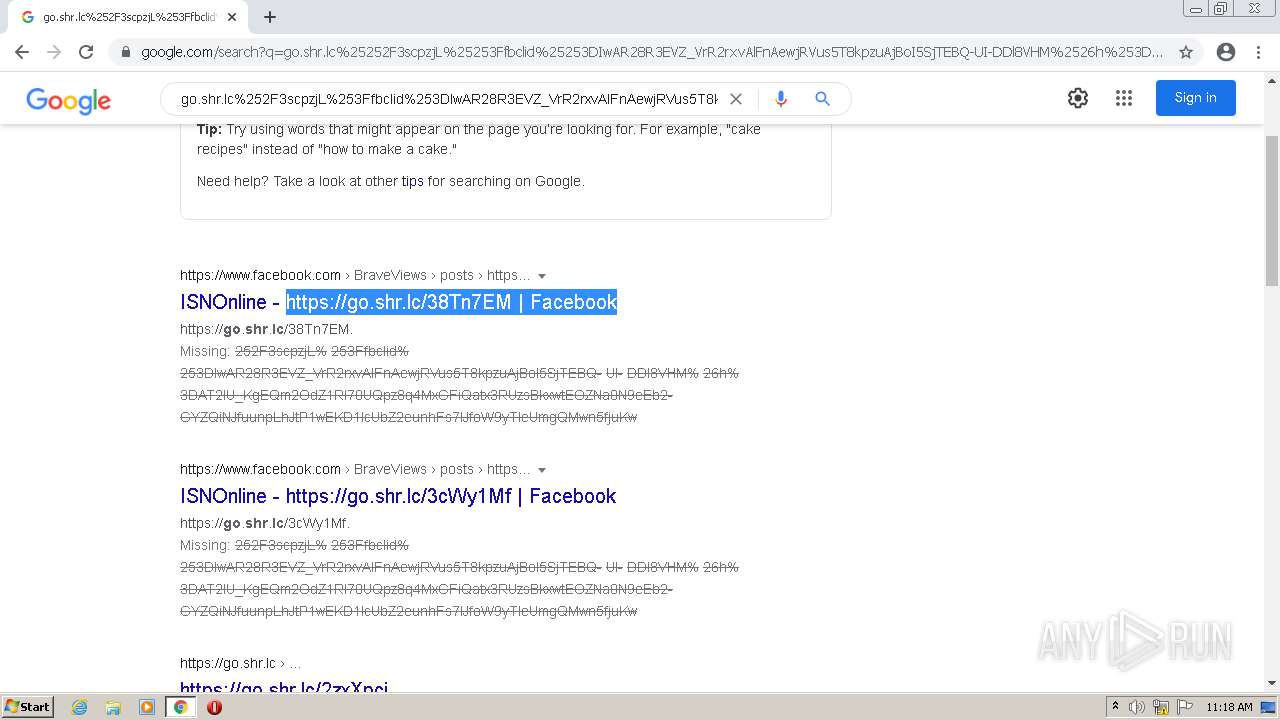Open red security app in taskbar
The width and height of the screenshot is (1280, 720).
click(x=214, y=707)
